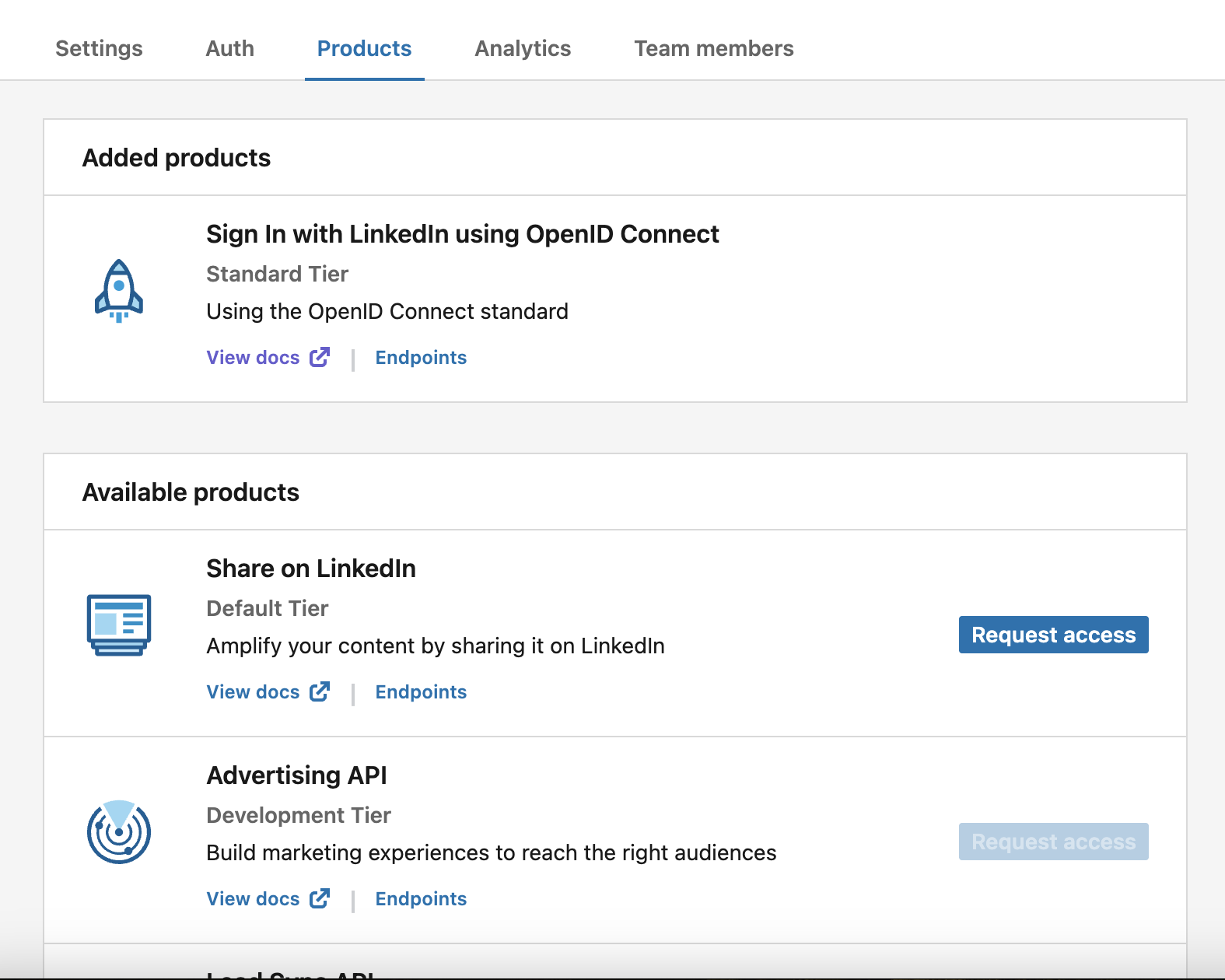
Task: Open the Settings tab
Action: (x=99, y=48)
